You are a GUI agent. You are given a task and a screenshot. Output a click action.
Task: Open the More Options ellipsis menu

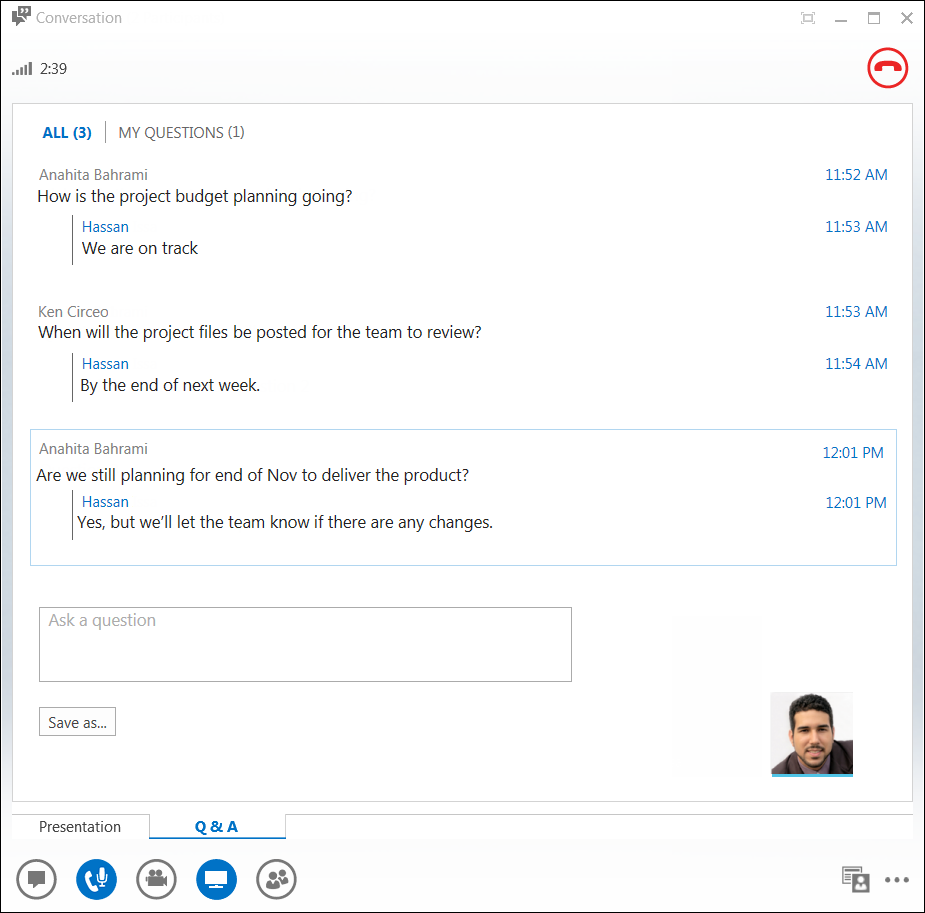point(897,879)
